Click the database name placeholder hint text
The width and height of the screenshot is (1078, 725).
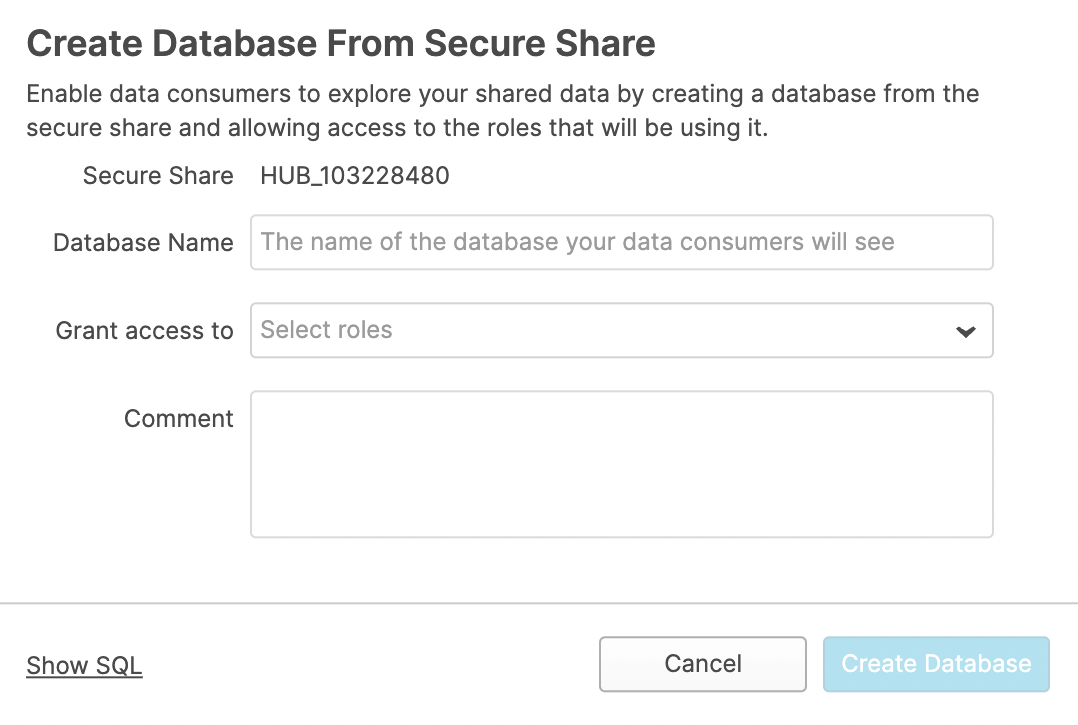point(577,242)
